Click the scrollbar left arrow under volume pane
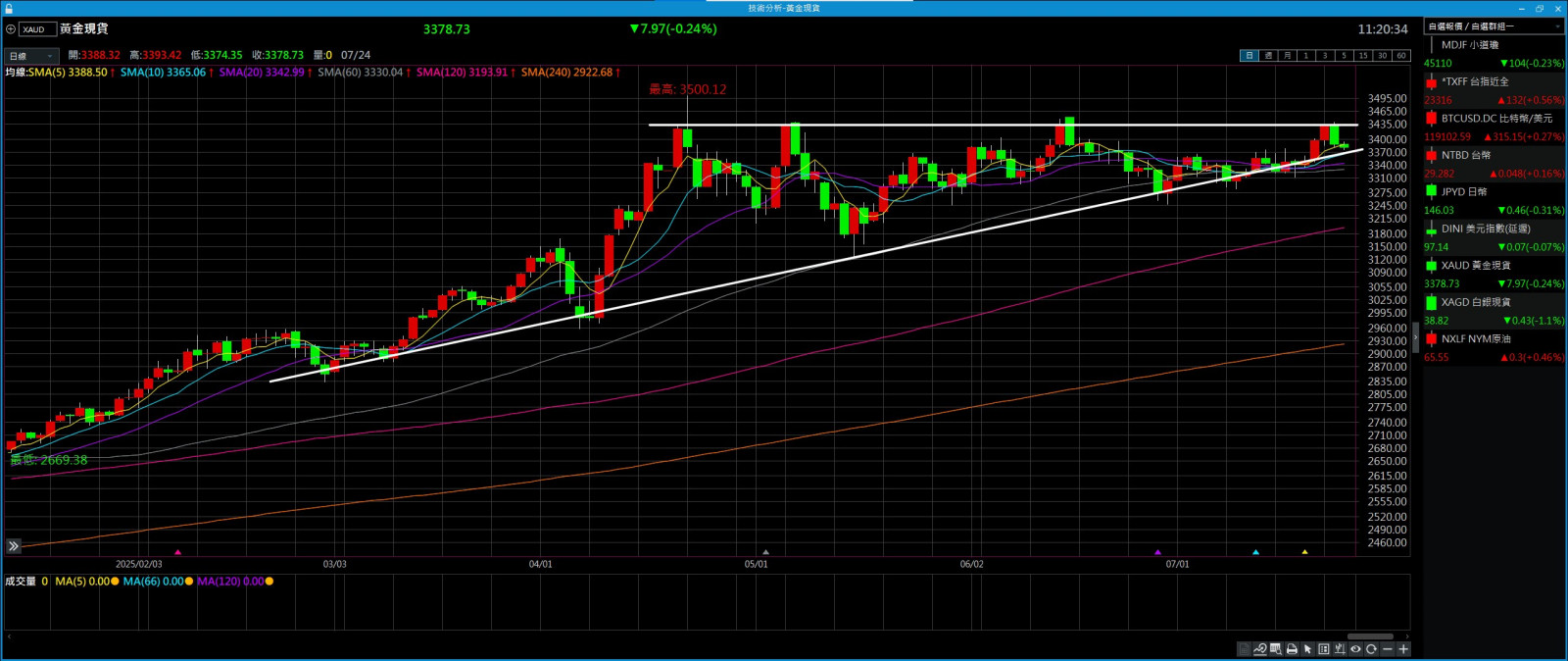 click(8, 636)
